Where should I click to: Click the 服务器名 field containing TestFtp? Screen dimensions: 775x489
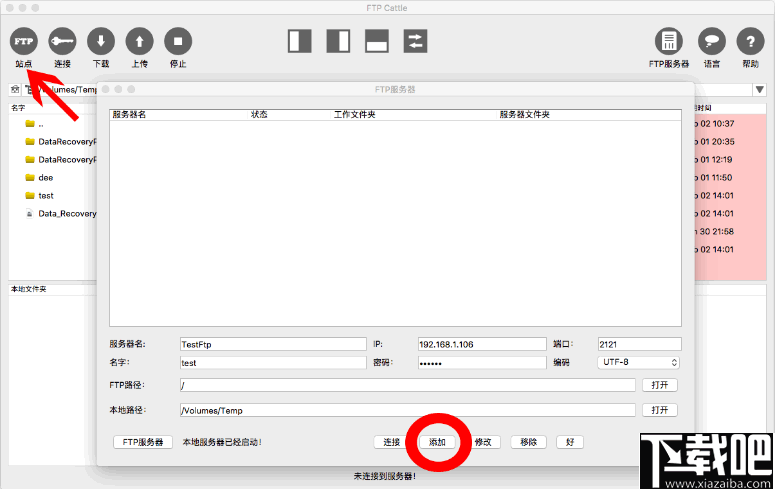click(273, 344)
